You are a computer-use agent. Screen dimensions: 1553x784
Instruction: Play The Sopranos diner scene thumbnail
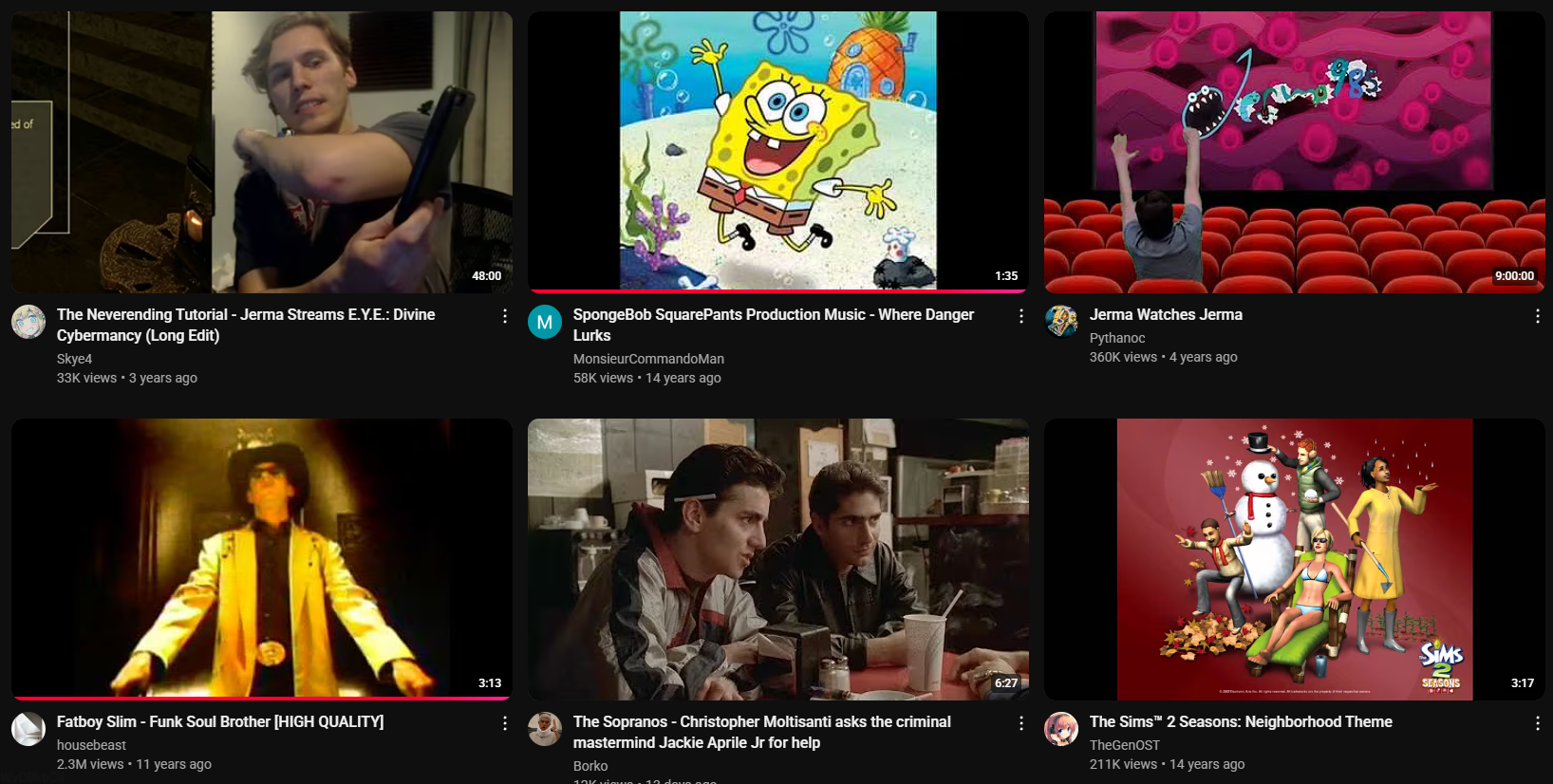(778, 559)
